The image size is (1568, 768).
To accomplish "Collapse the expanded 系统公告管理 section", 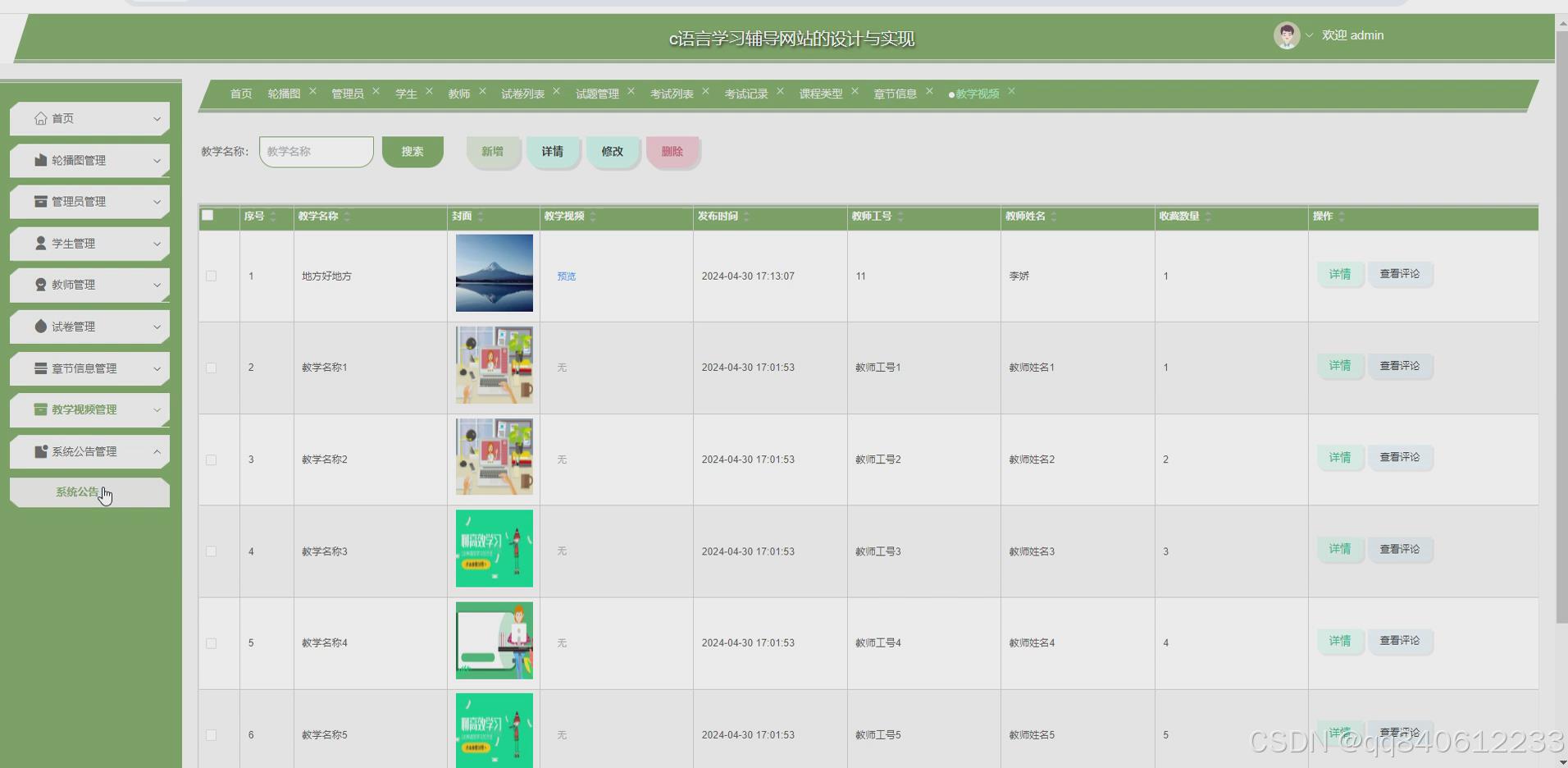I will tap(157, 451).
